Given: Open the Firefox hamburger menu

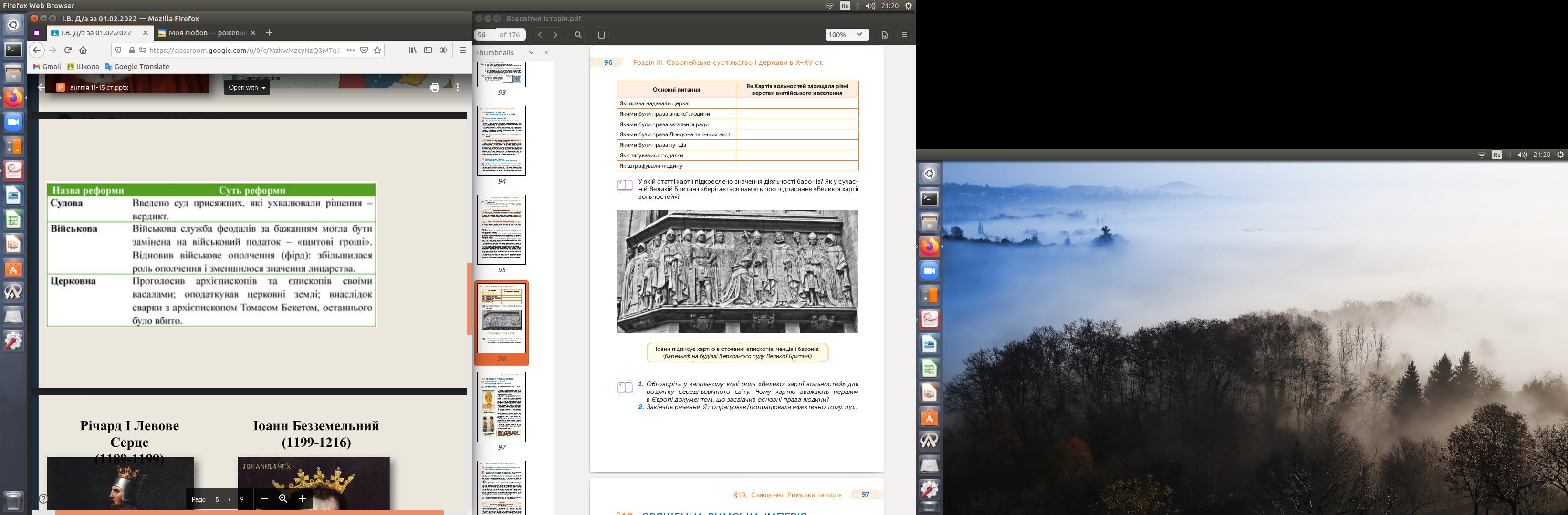Looking at the screenshot, I should 462,51.
